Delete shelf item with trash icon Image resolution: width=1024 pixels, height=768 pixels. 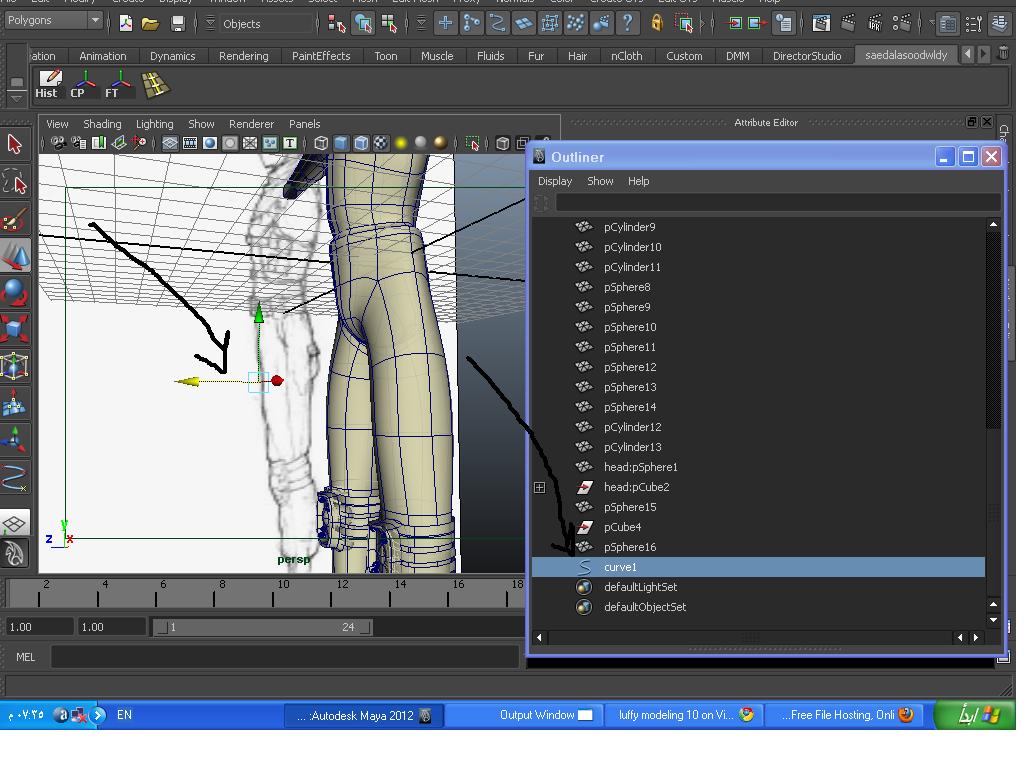coord(1002,54)
